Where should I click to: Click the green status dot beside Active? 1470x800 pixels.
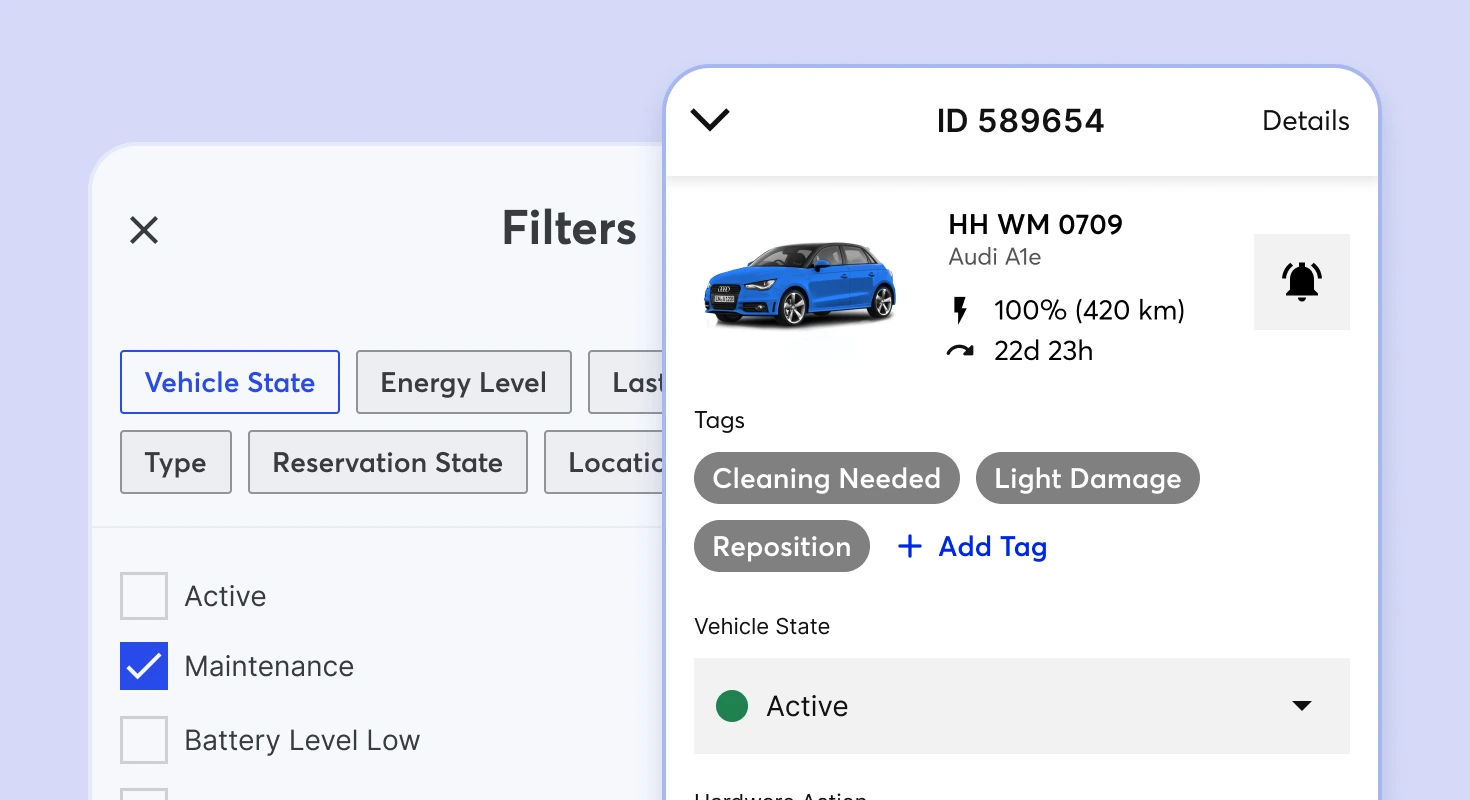point(731,706)
